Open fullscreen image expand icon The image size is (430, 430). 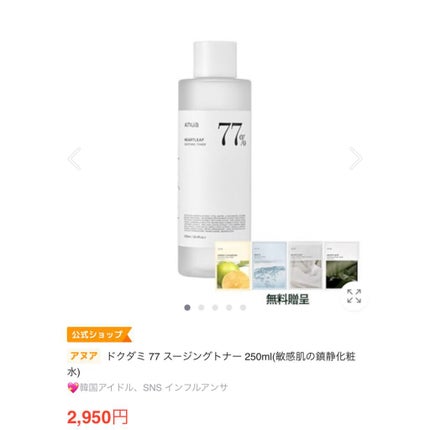point(354,296)
